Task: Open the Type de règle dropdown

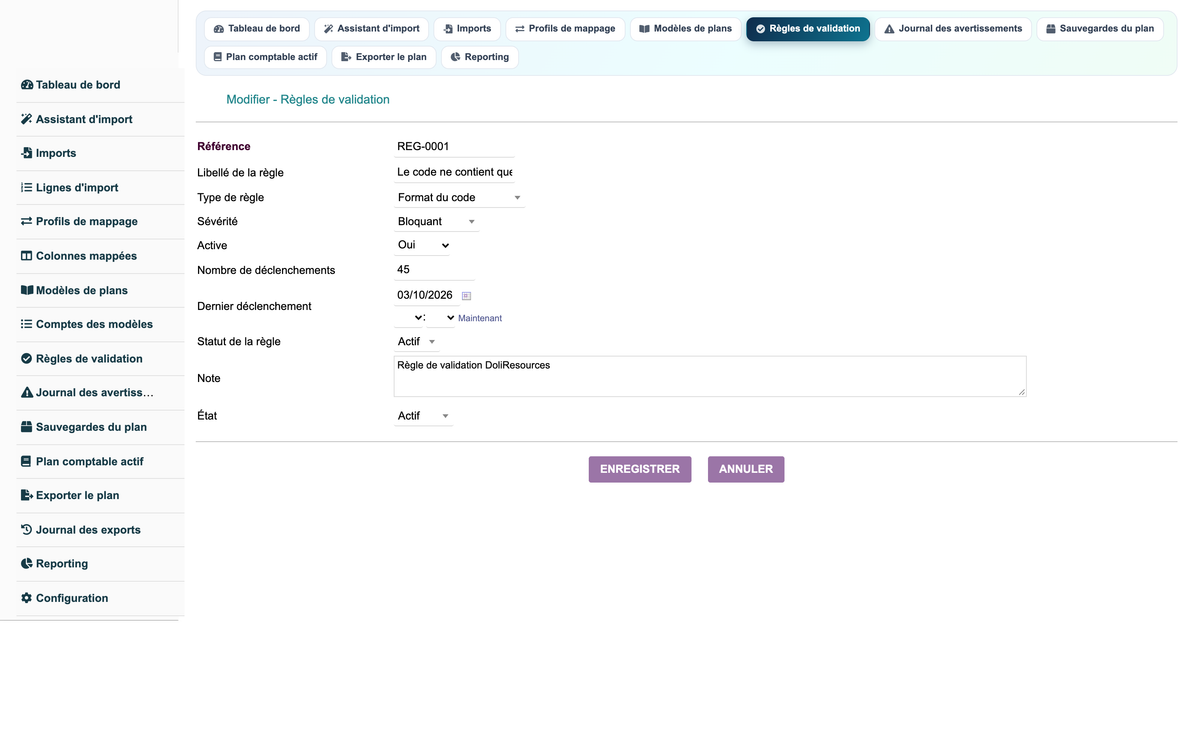Action: tap(459, 198)
